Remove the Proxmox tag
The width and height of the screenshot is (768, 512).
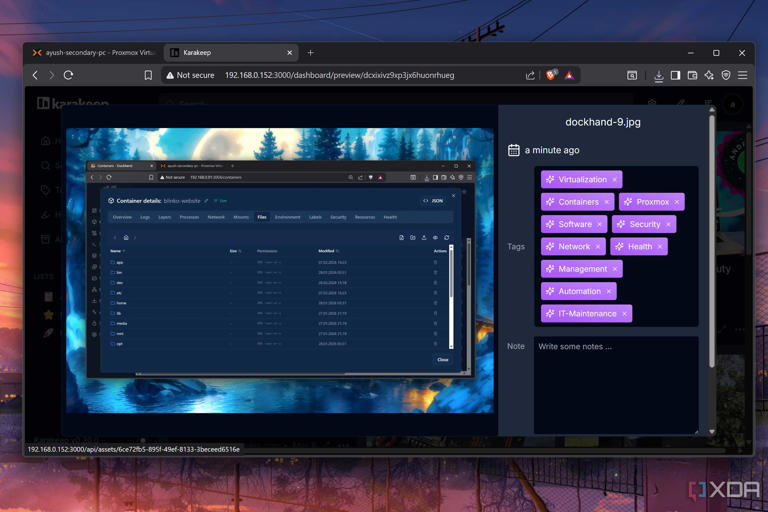click(677, 202)
